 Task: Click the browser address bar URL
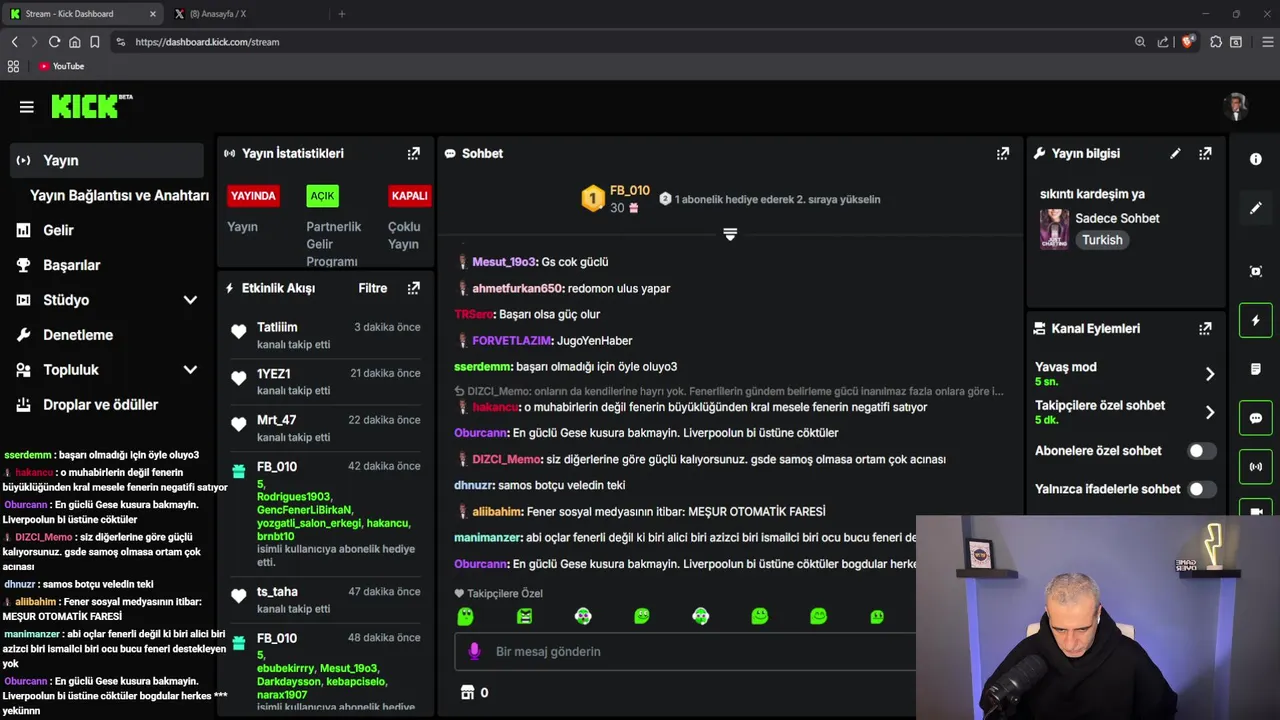pos(207,42)
